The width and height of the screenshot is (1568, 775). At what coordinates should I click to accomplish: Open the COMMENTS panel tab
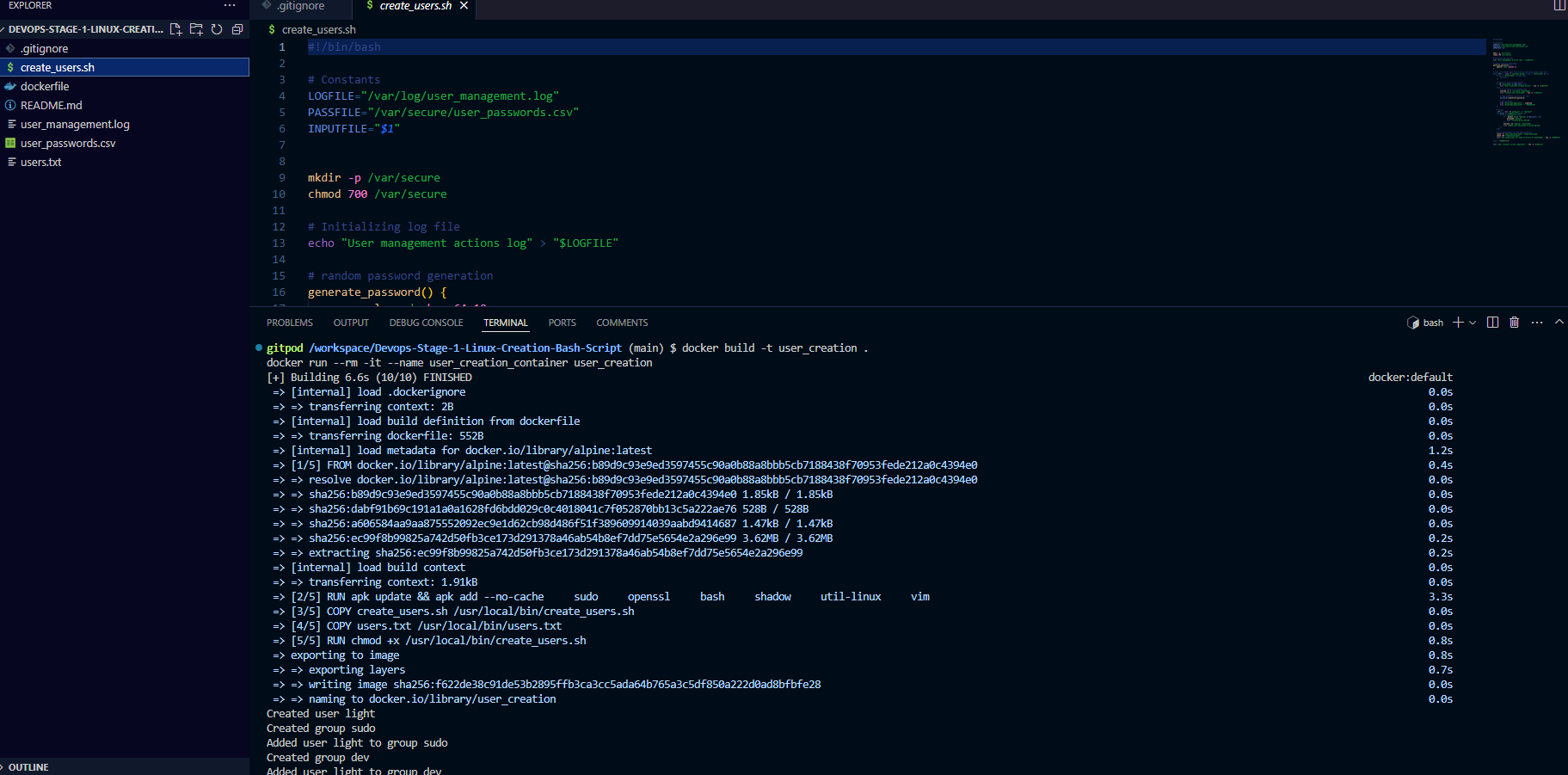622,323
